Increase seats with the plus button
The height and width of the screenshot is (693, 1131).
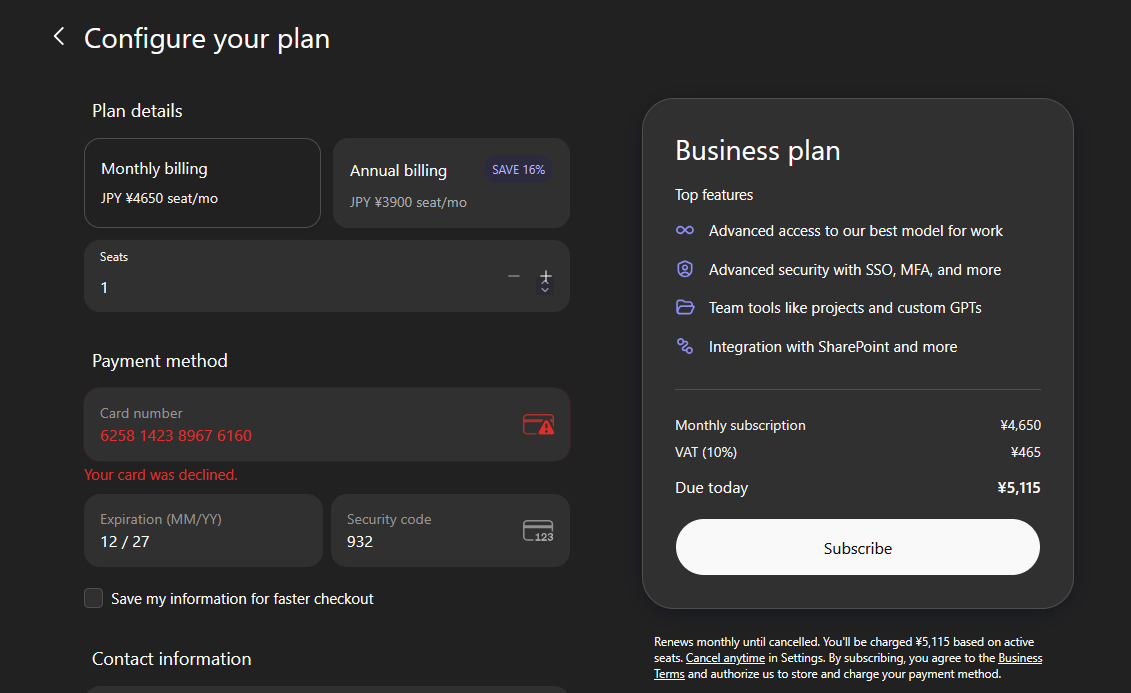545,275
